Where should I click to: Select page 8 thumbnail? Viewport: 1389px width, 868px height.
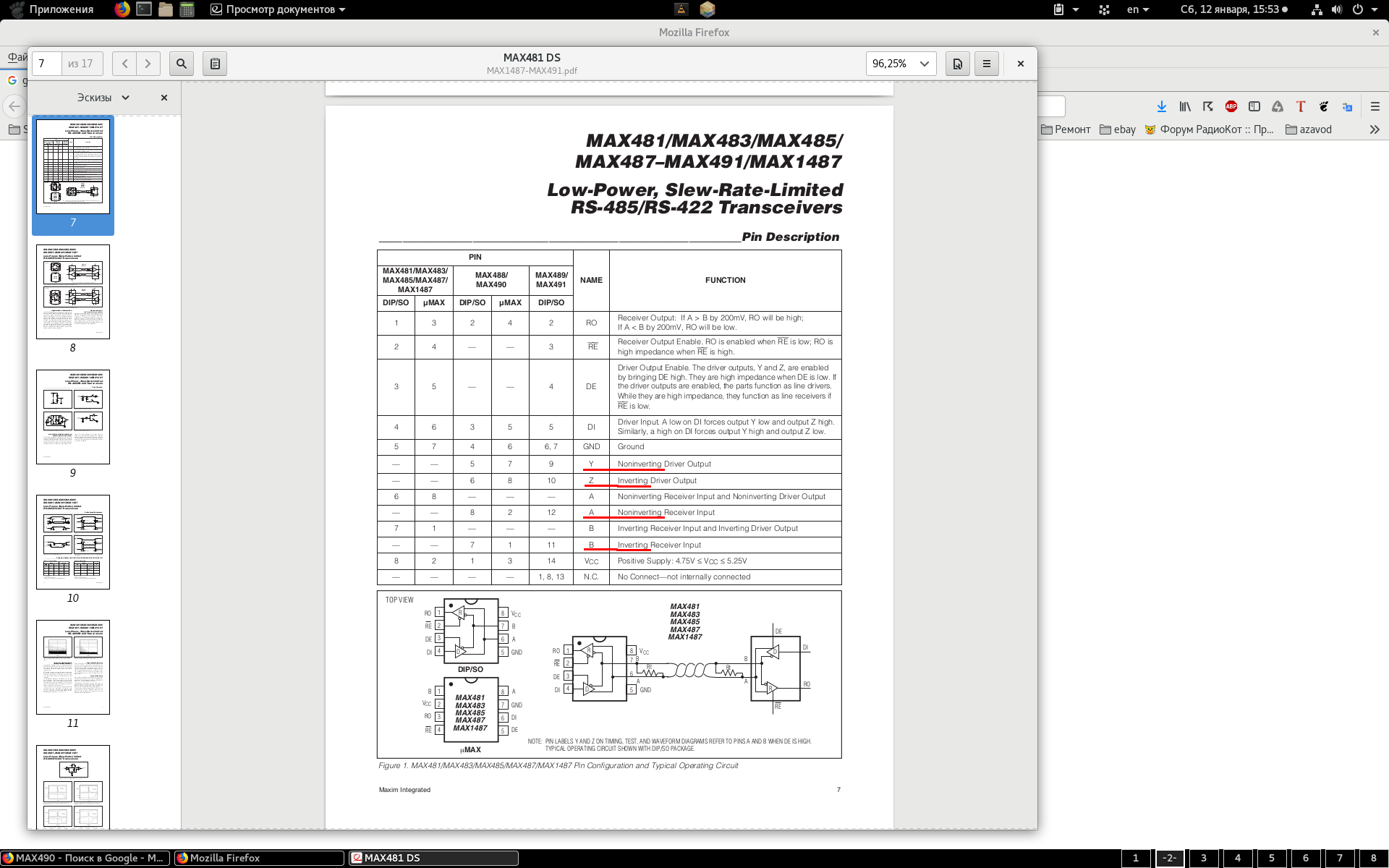coord(73,292)
